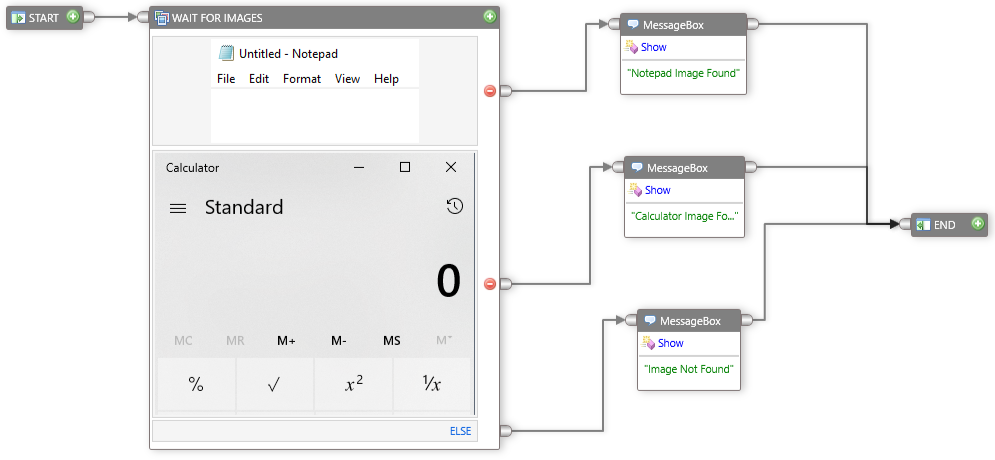995x460 pixels.
Task: Remove the Calculator image with red minus
Action: (489, 284)
